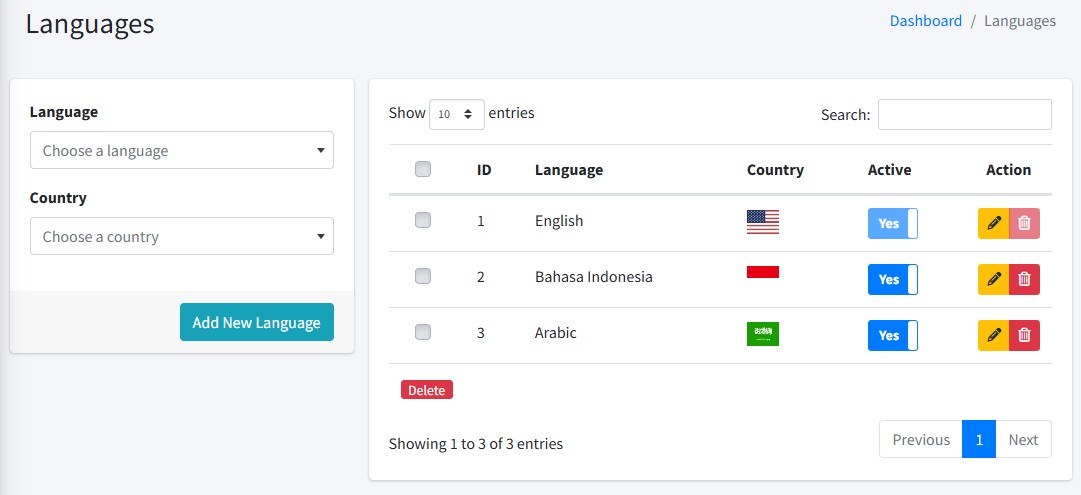Edit the English language row with pencil icon
The image size is (1081, 495).
coord(993,223)
